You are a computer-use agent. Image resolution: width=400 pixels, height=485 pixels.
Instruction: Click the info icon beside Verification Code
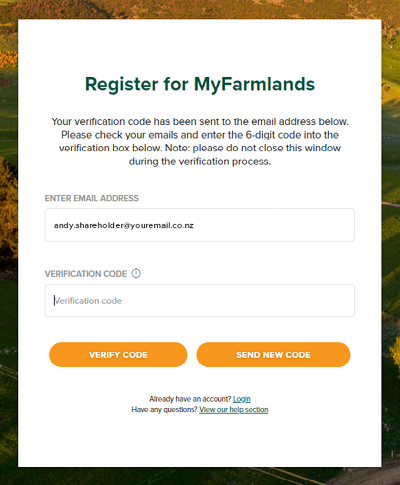point(136,273)
